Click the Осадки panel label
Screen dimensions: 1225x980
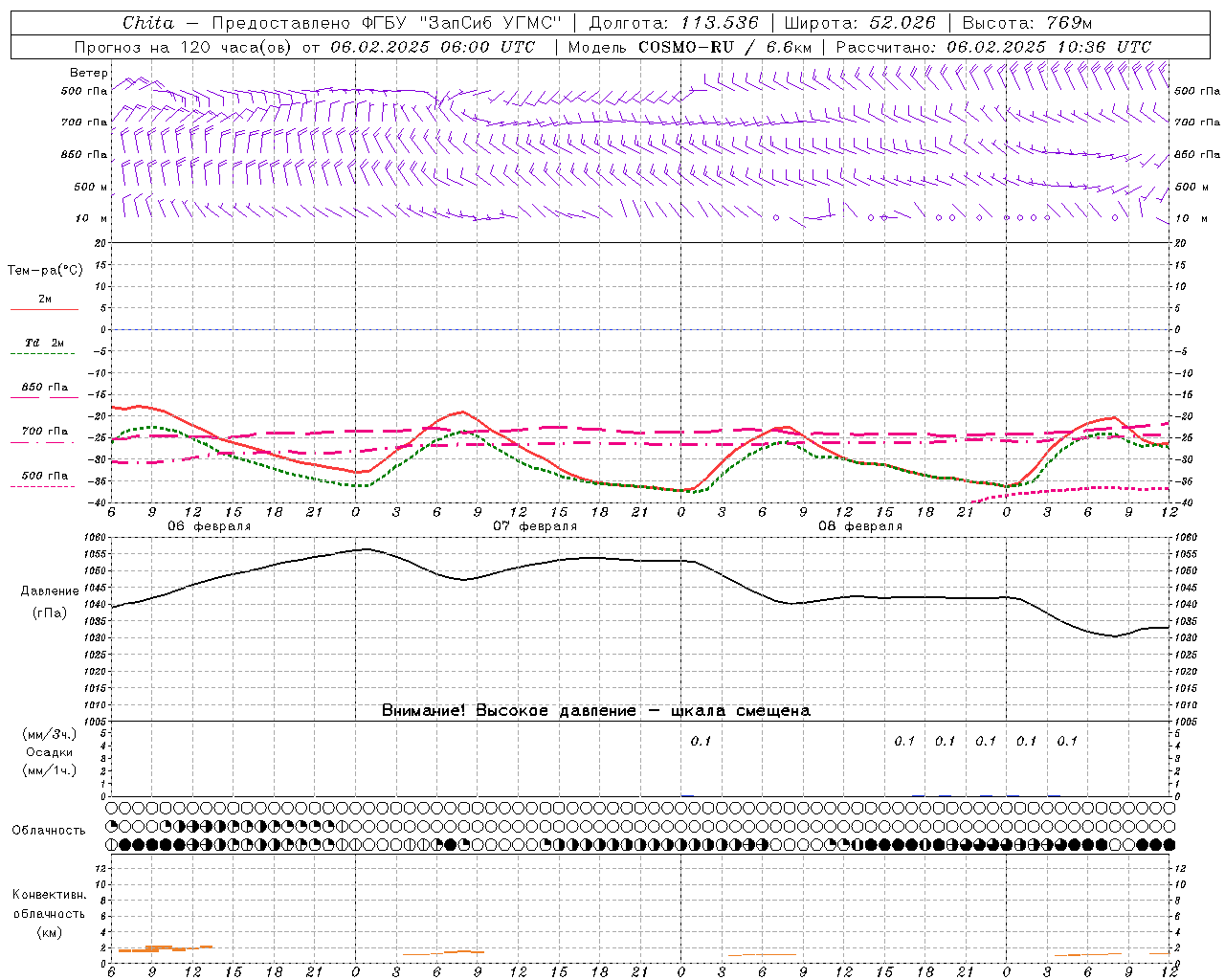(50, 752)
